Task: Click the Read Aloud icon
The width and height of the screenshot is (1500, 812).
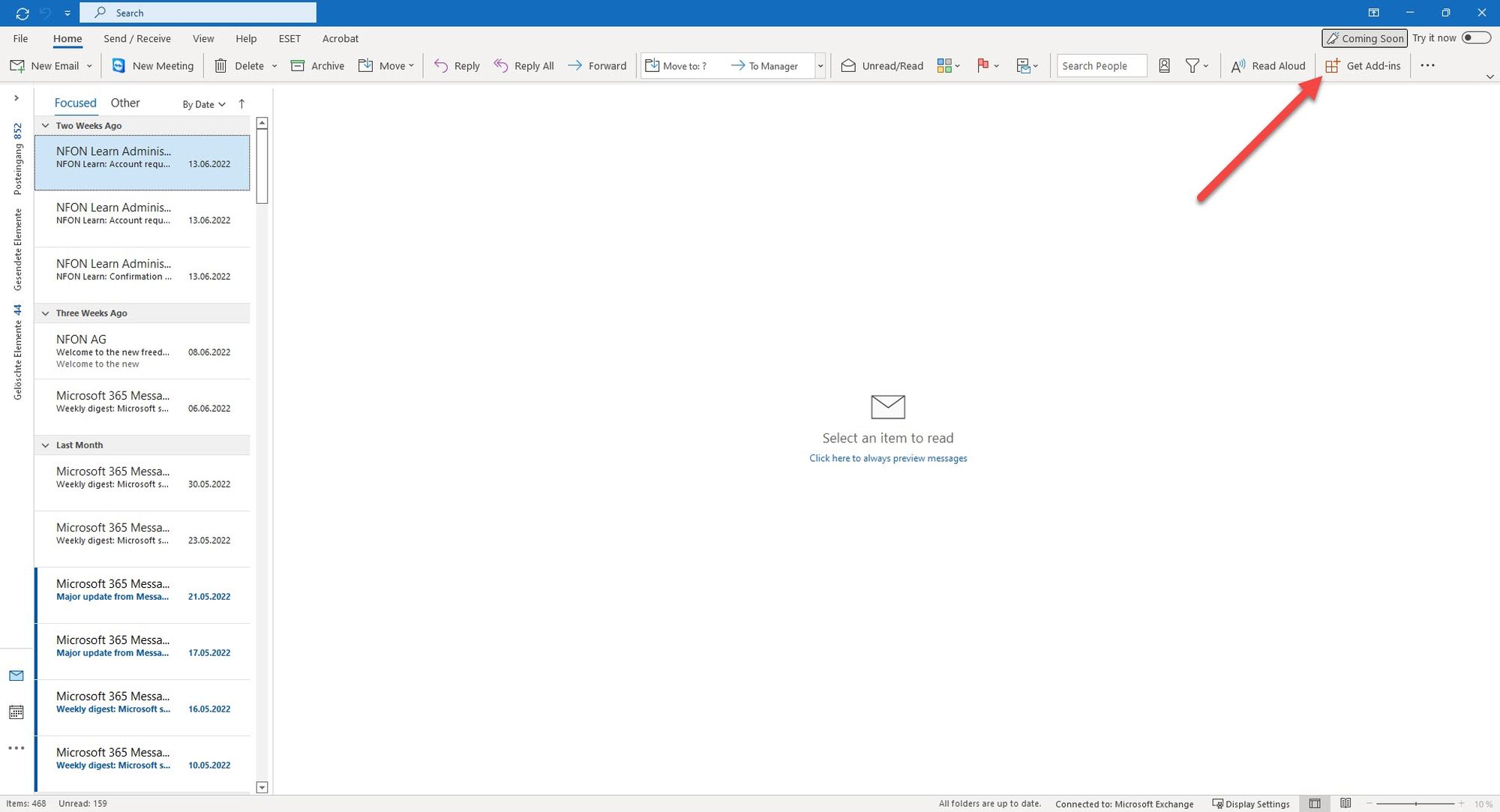Action: click(x=1238, y=66)
